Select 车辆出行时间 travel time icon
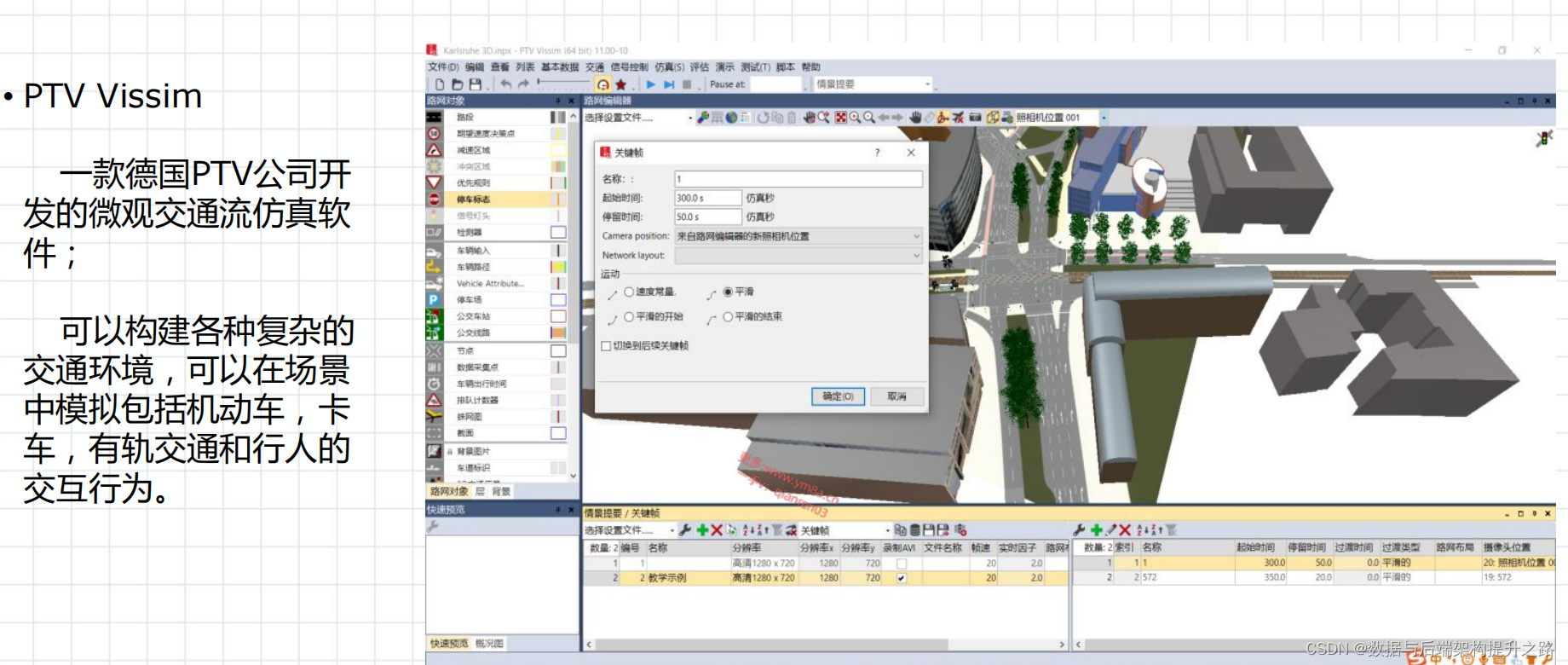1568x665 pixels. point(435,384)
